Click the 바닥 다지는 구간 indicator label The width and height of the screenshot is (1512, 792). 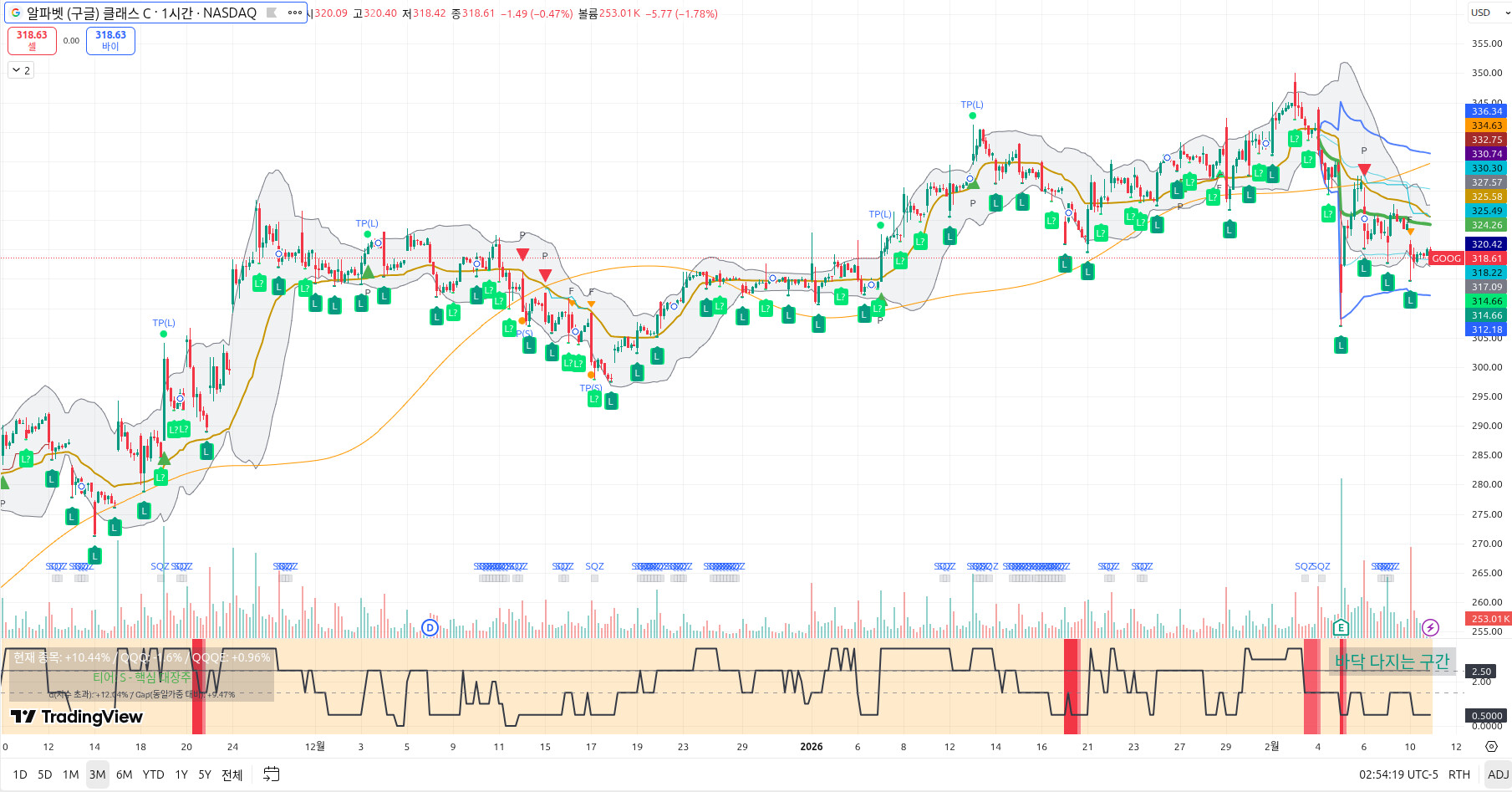(x=1392, y=662)
